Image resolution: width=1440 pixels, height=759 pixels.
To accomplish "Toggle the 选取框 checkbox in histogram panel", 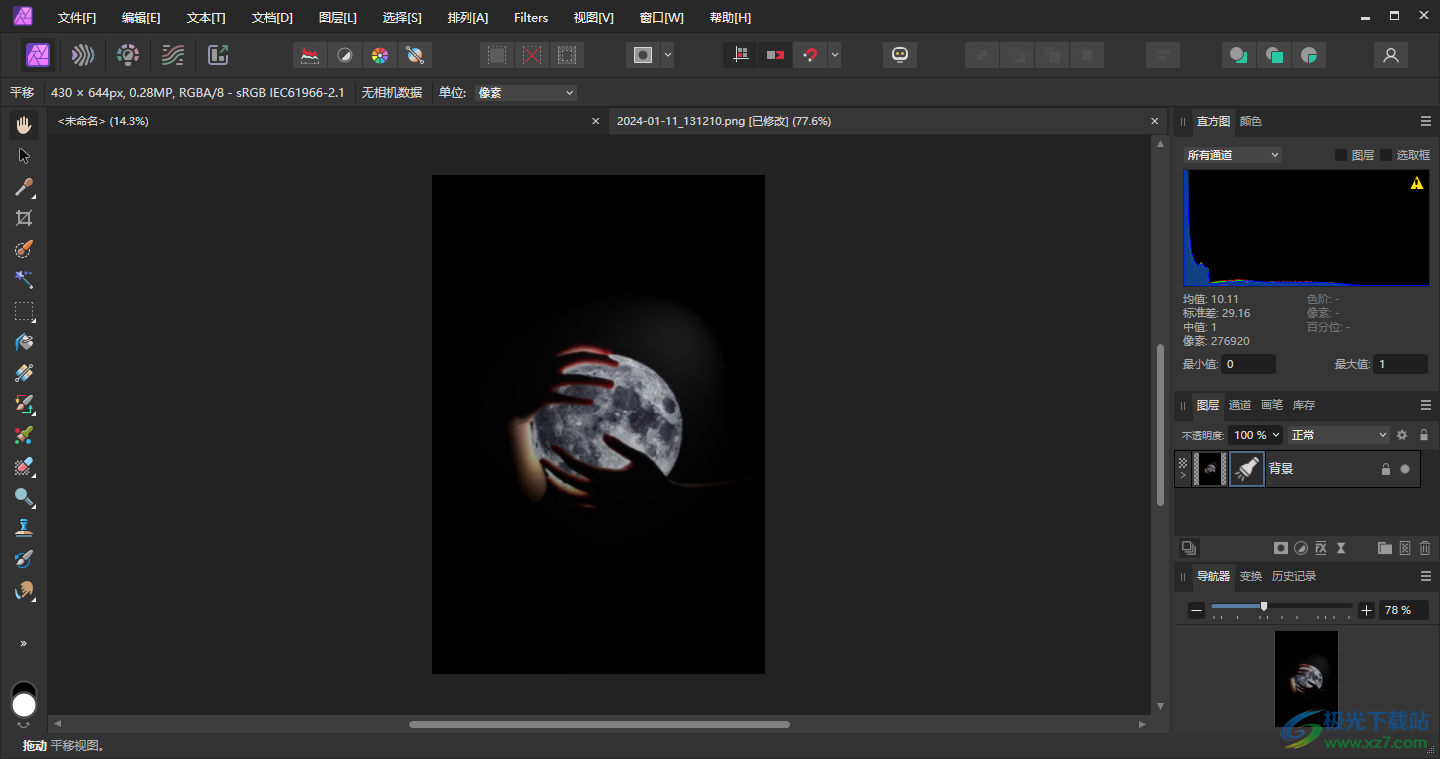I will 1386,155.
